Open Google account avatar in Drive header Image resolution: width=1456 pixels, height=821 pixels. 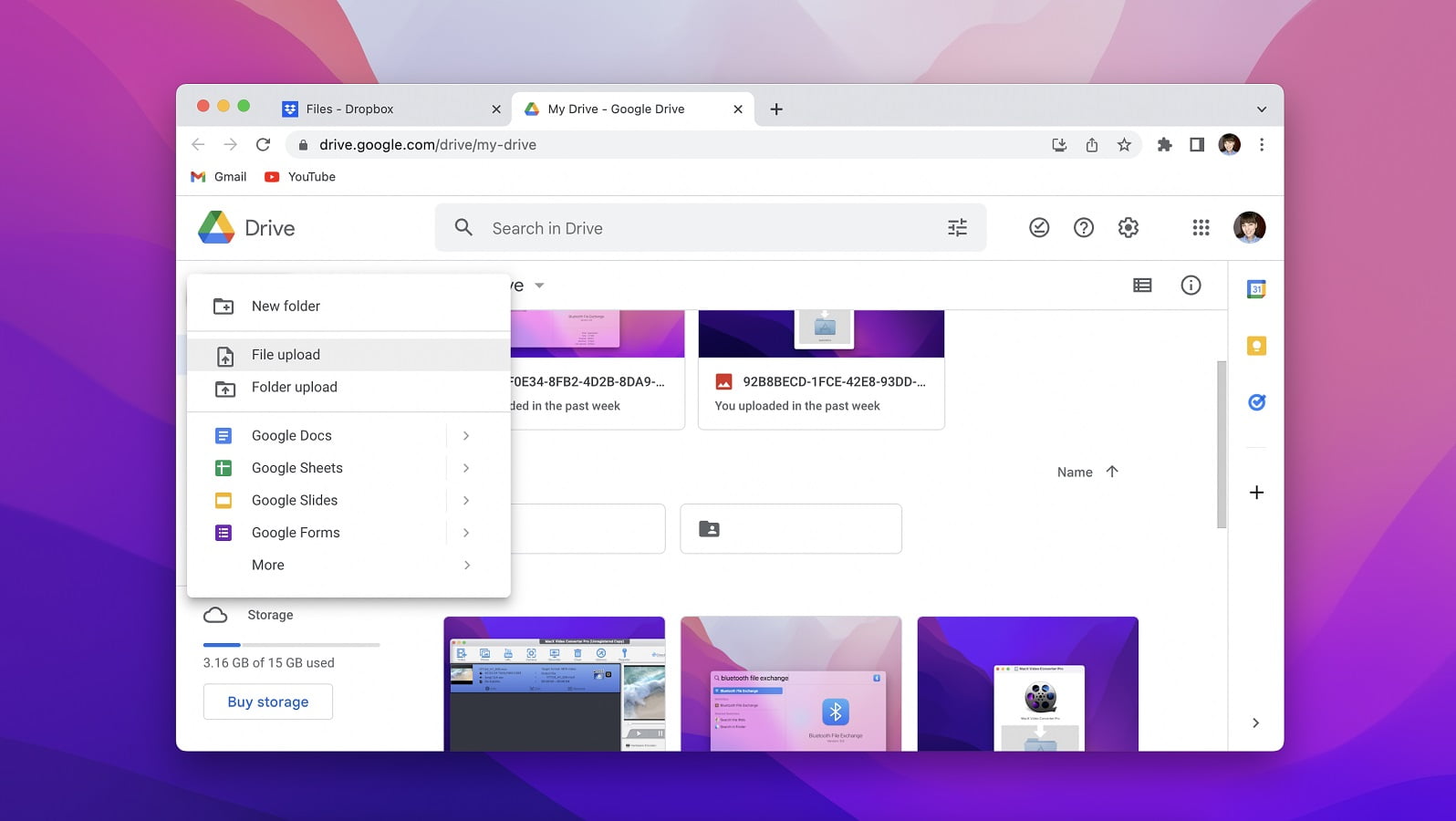click(x=1249, y=227)
